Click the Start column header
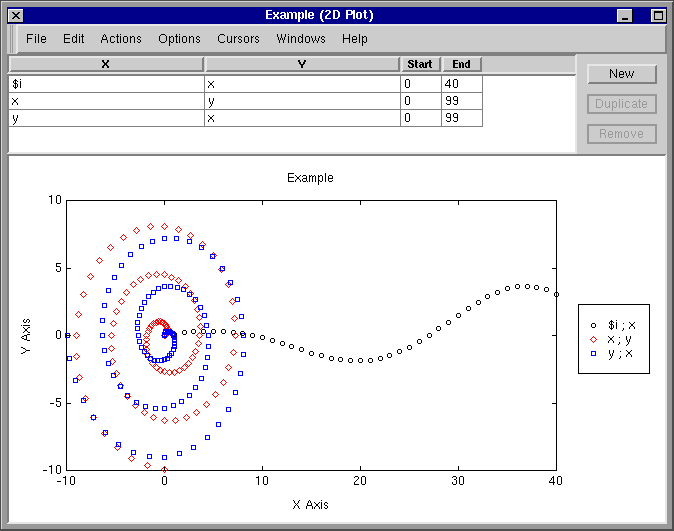Viewport: 674px width, 531px height. 420,64
